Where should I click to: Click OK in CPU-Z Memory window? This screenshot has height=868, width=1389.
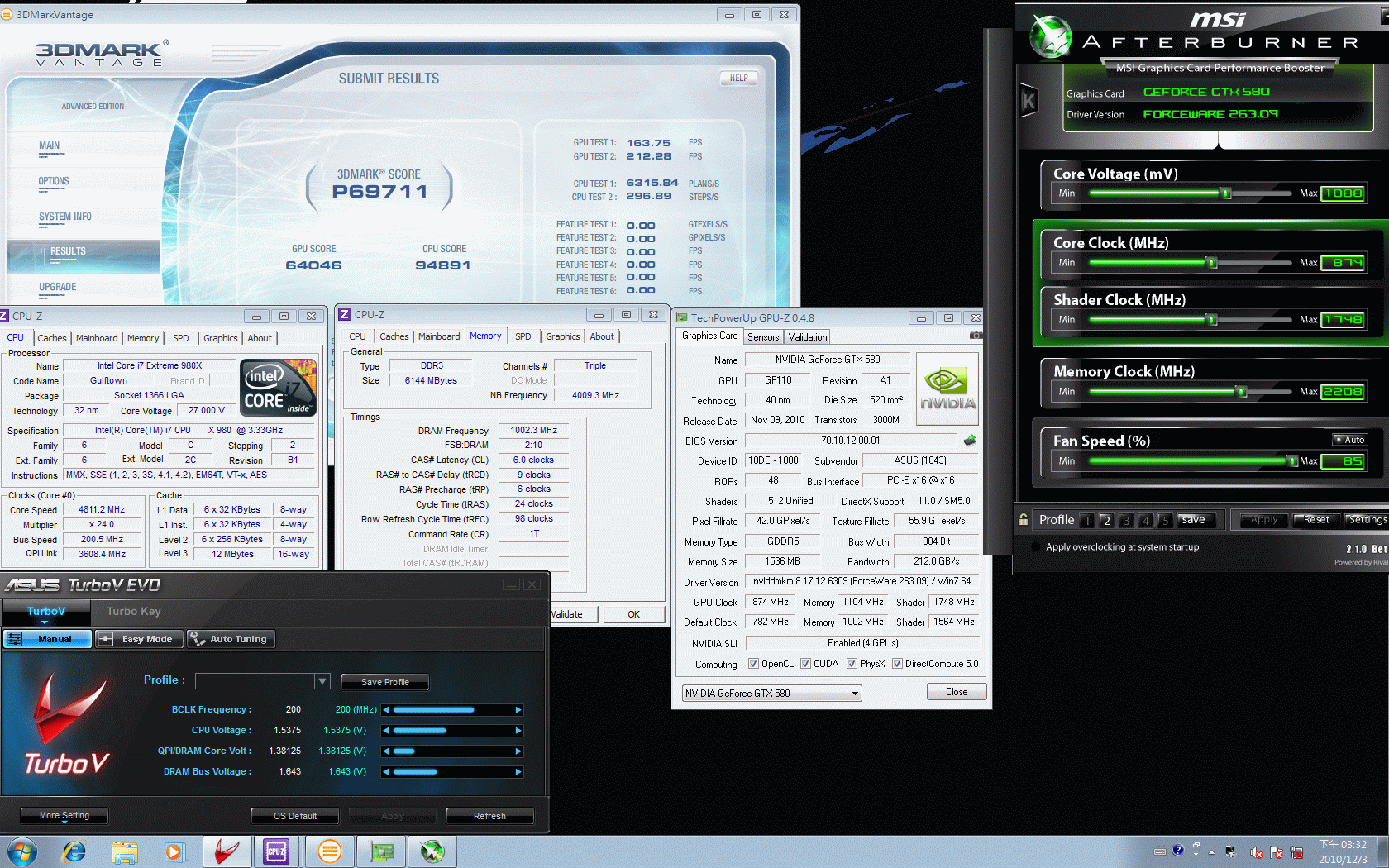[x=633, y=614]
